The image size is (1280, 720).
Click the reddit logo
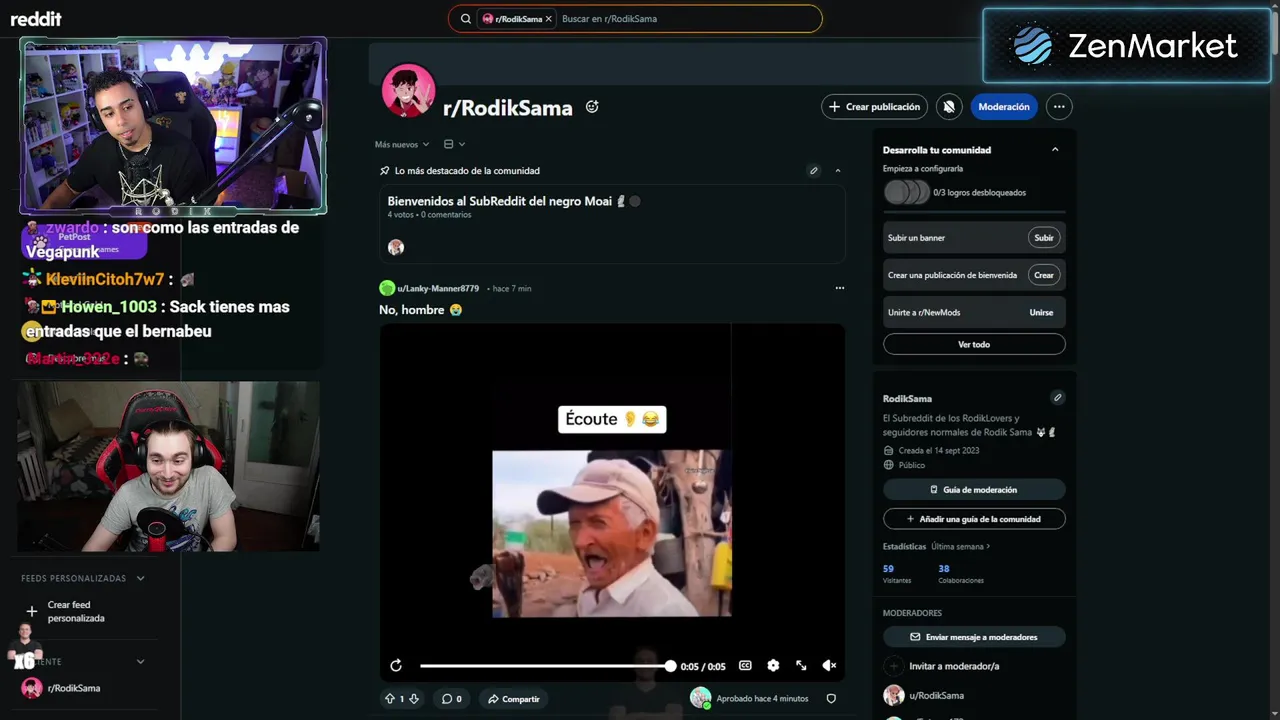(36, 19)
